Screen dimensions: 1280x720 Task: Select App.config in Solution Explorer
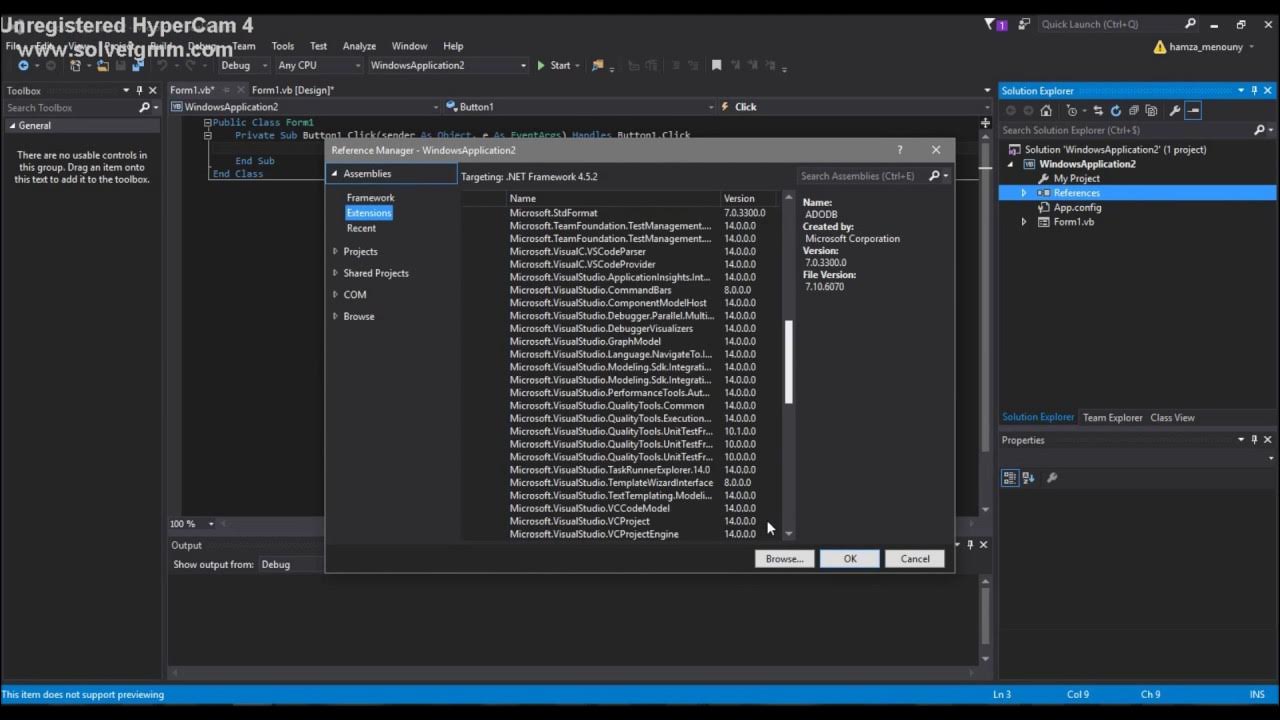click(1077, 208)
